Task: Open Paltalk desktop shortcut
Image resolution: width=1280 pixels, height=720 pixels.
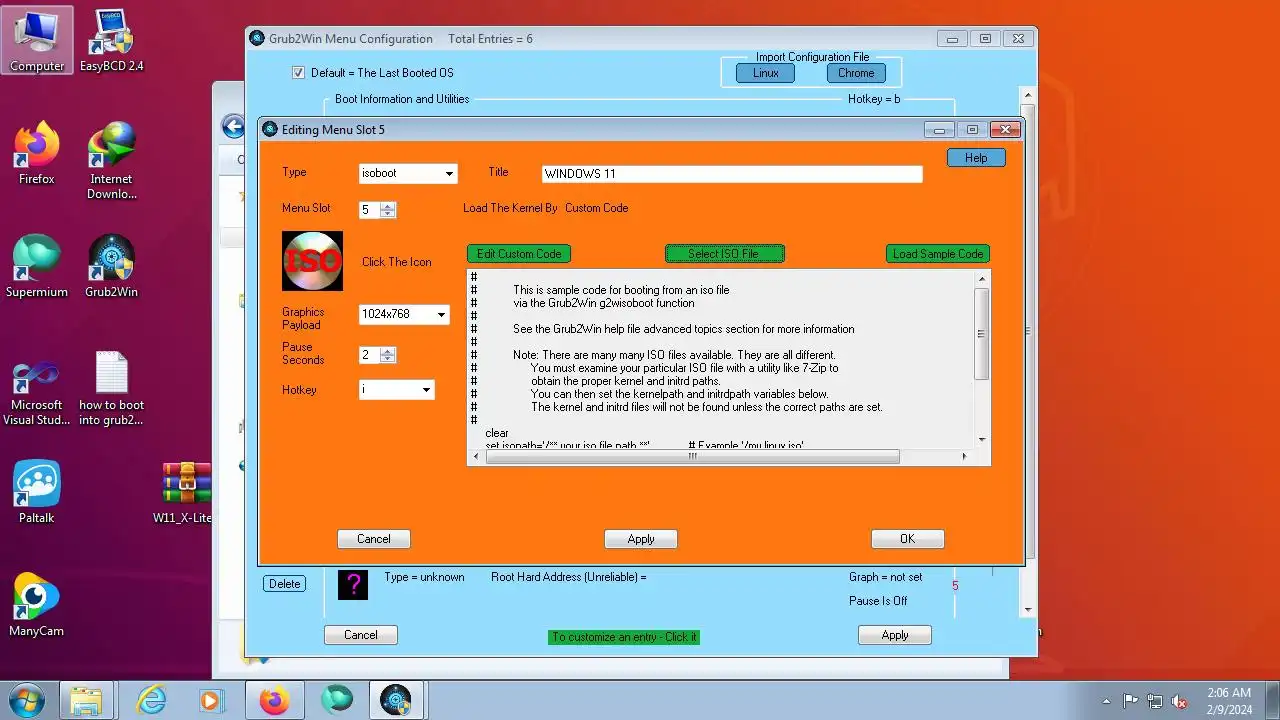Action: click(x=37, y=493)
